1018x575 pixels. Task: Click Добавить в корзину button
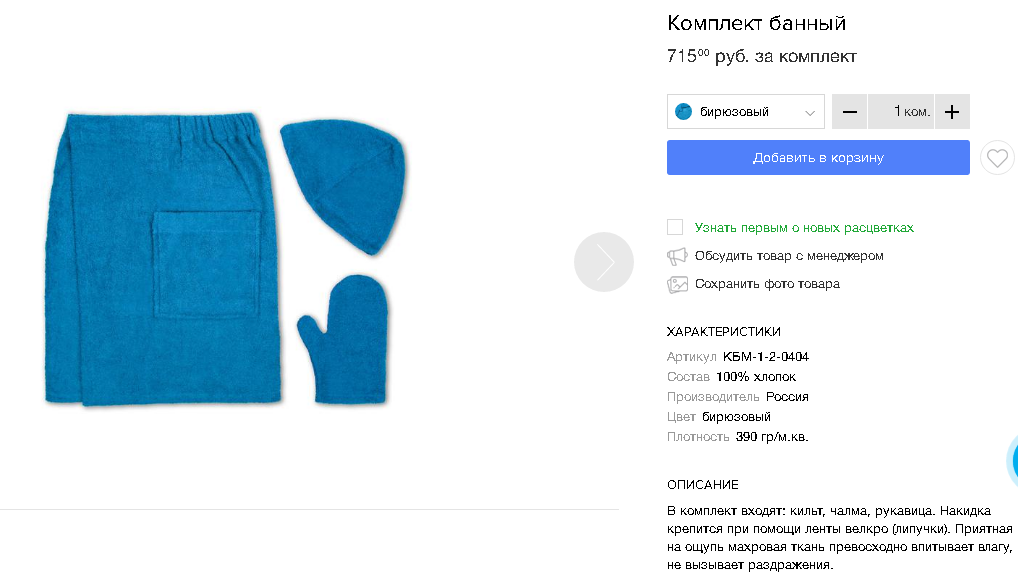click(x=818, y=158)
